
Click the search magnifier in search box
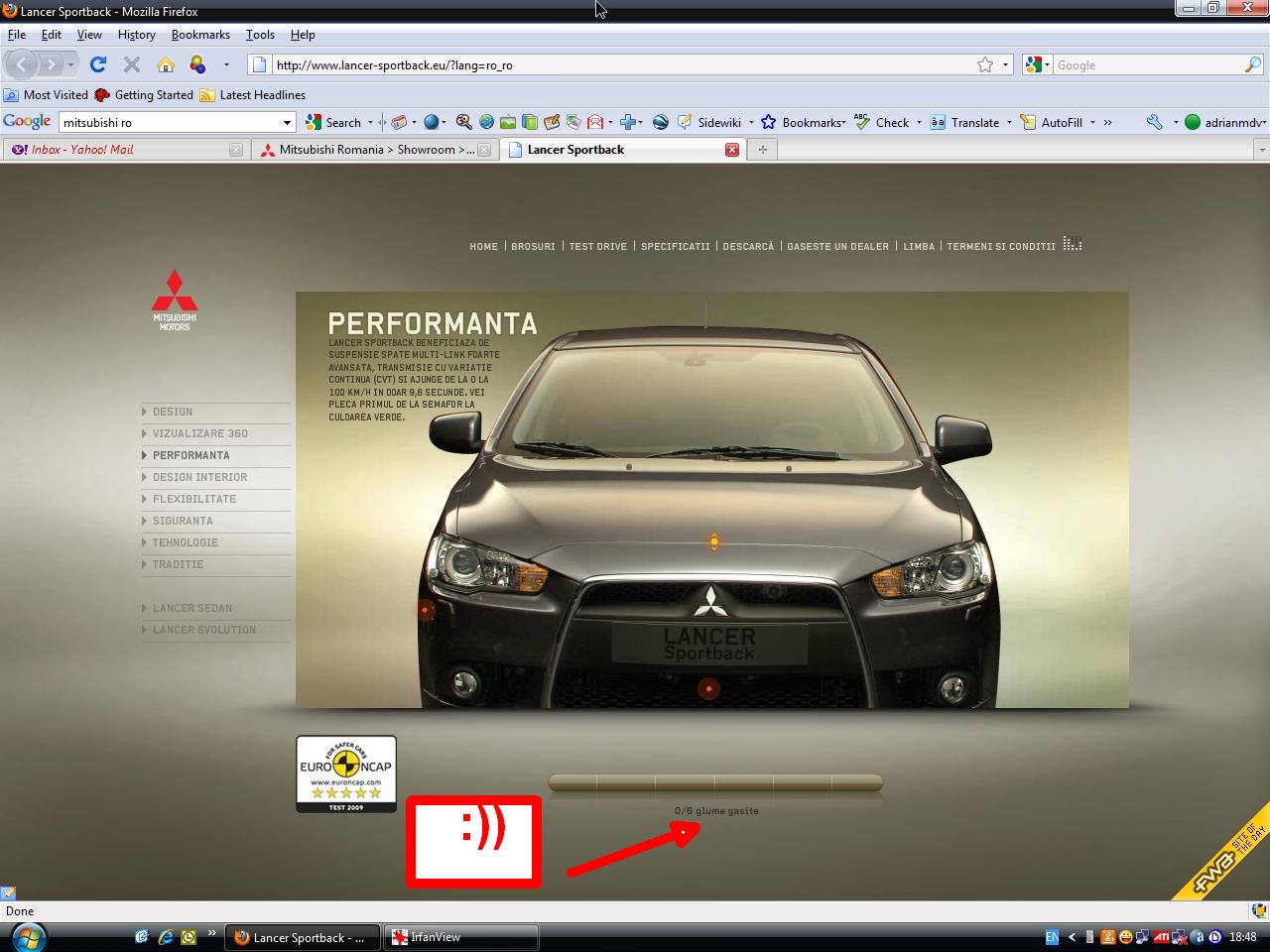[x=1253, y=64]
